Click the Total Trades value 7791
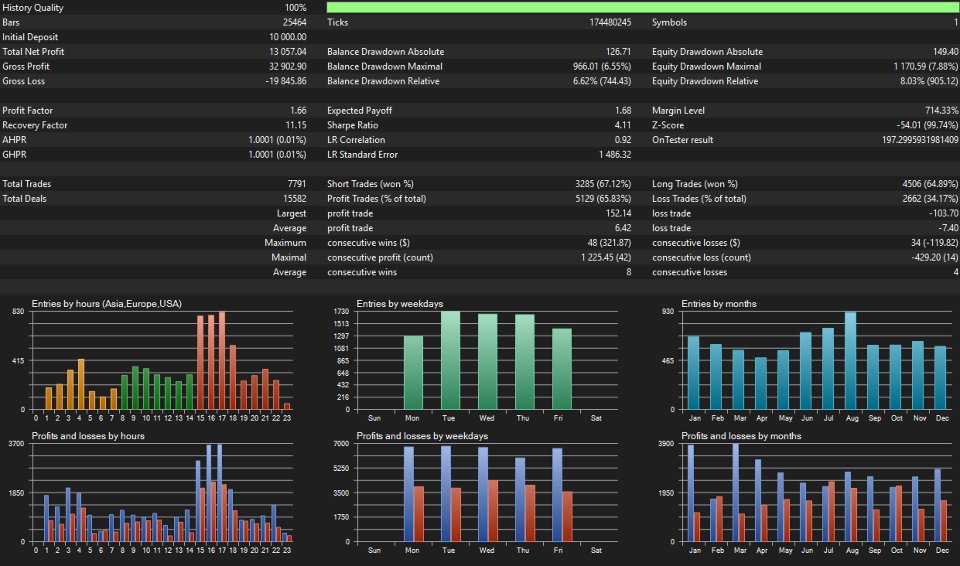 click(297, 184)
